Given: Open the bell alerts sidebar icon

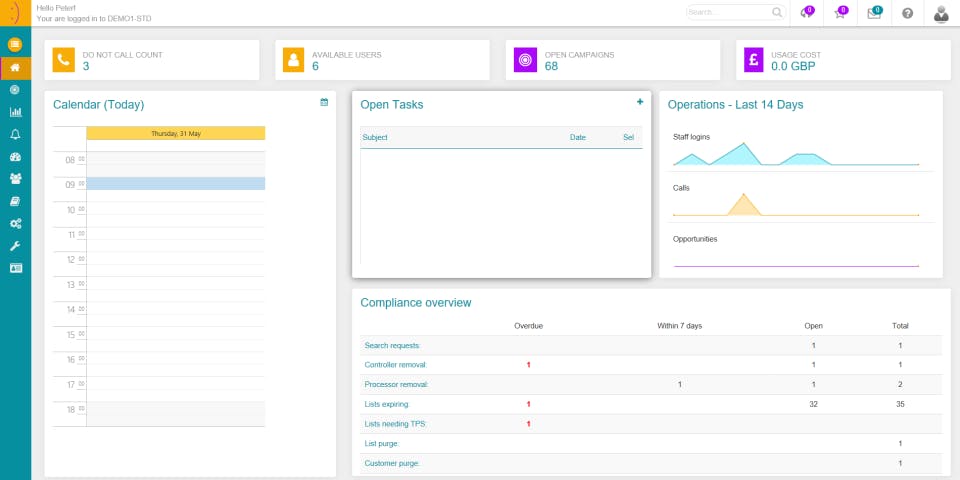Looking at the screenshot, I should [x=15, y=135].
